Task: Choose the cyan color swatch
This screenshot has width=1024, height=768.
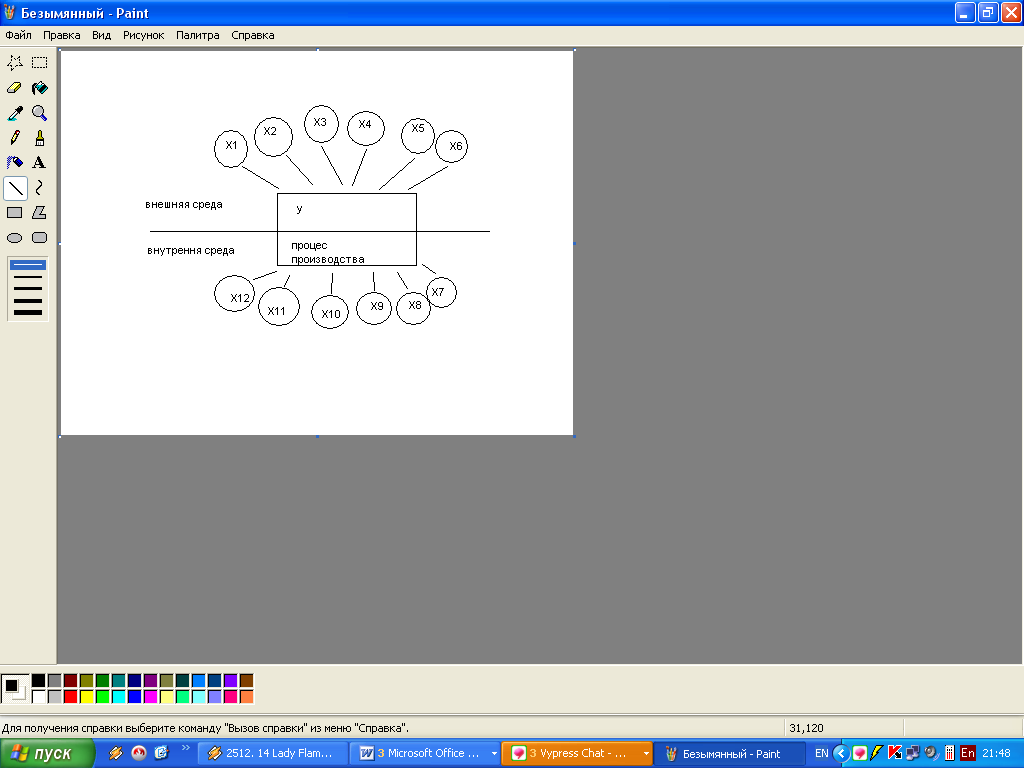Action: pyautogui.click(x=118, y=697)
